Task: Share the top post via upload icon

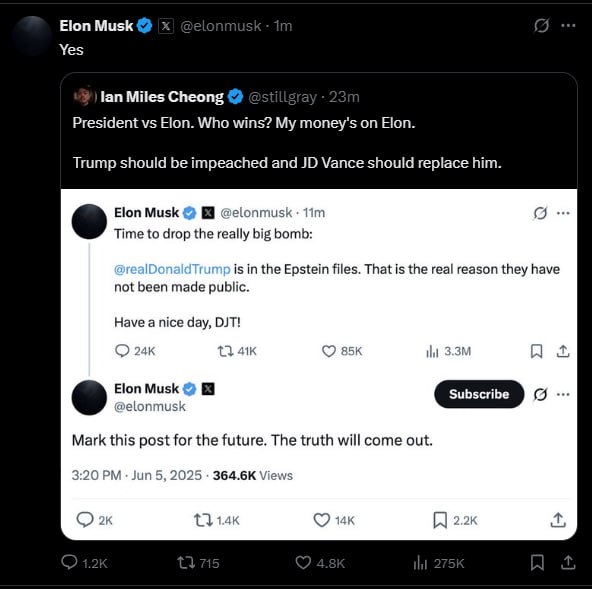Action: pos(568,563)
